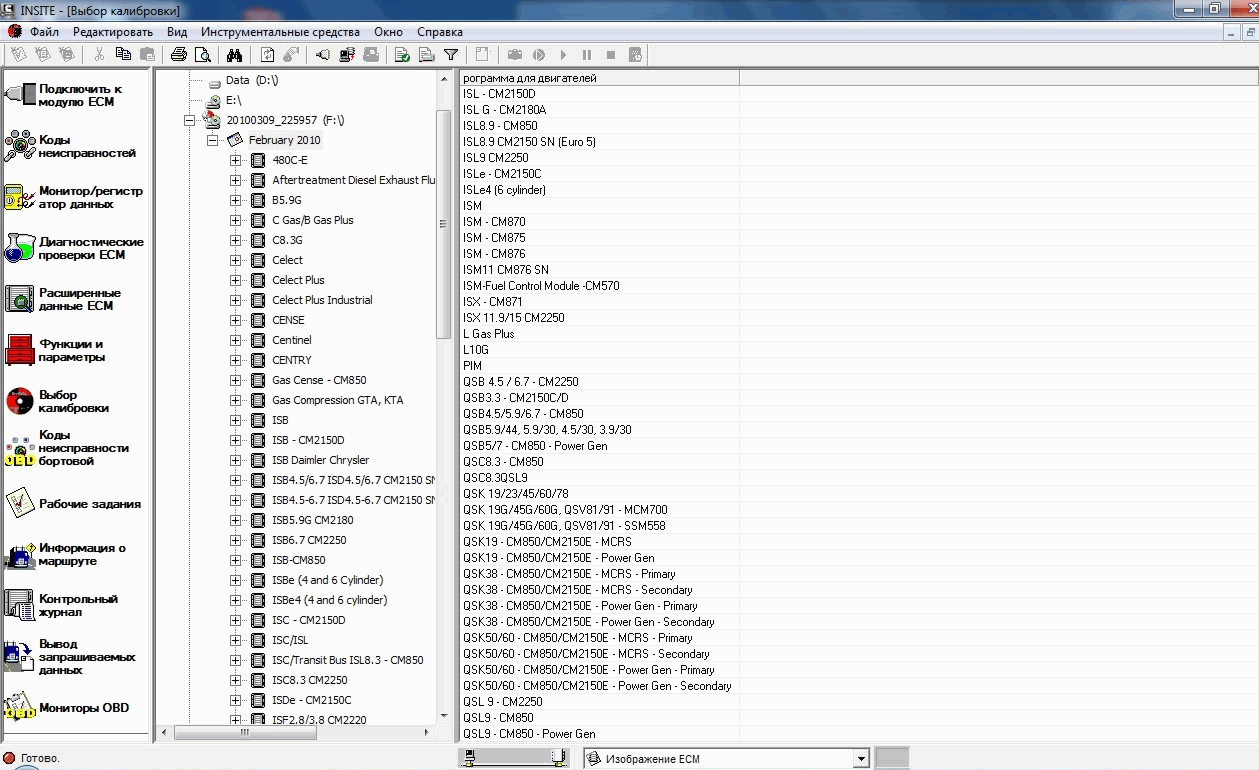Screen dimensions: 1259x770
Task: Collapse the 20100309_225957 (F:\) drive node
Action: point(190,120)
